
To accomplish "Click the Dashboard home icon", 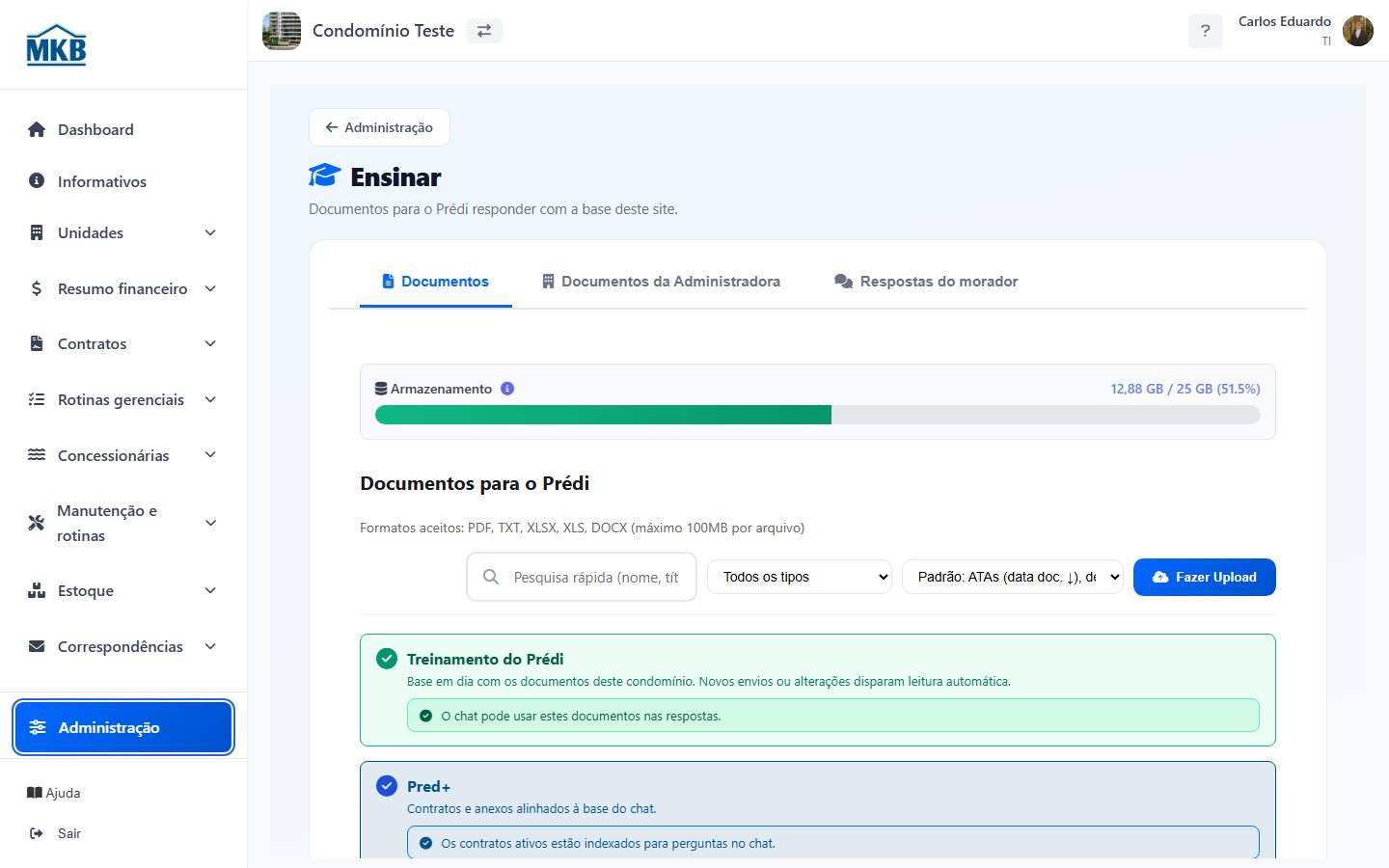I will click(x=37, y=129).
